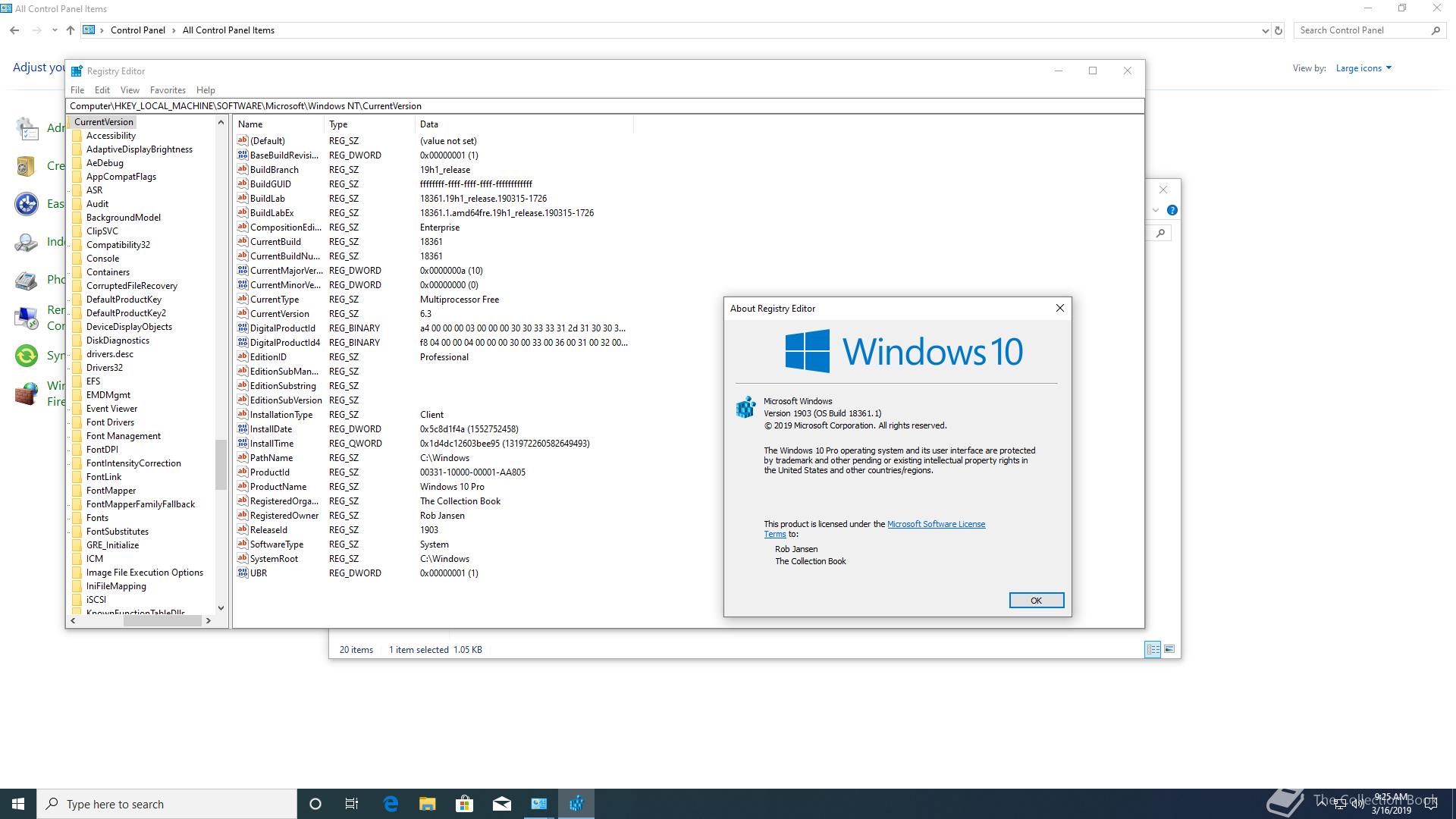Select the EditionID value row
The width and height of the screenshot is (1456, 819).
click(x=432, y=356)
